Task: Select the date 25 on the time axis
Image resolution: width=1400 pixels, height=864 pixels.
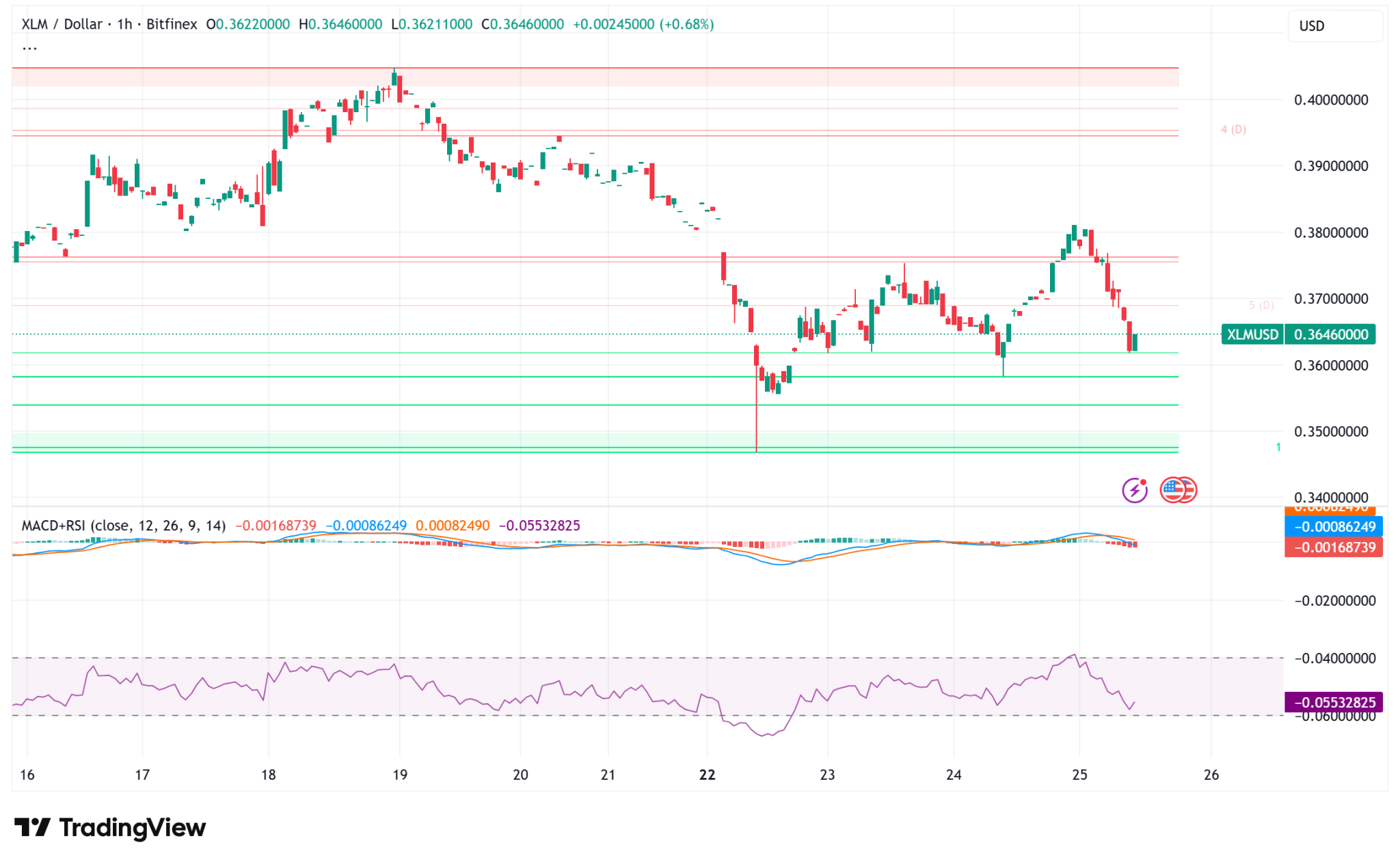Action: point(1079,776)
